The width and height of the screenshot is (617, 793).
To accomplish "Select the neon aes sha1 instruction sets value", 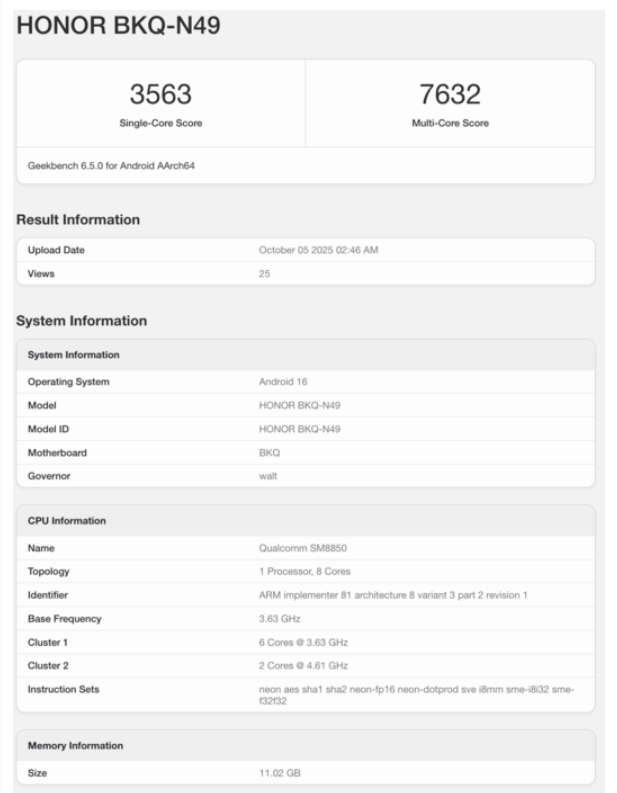I will click(416, 695).
